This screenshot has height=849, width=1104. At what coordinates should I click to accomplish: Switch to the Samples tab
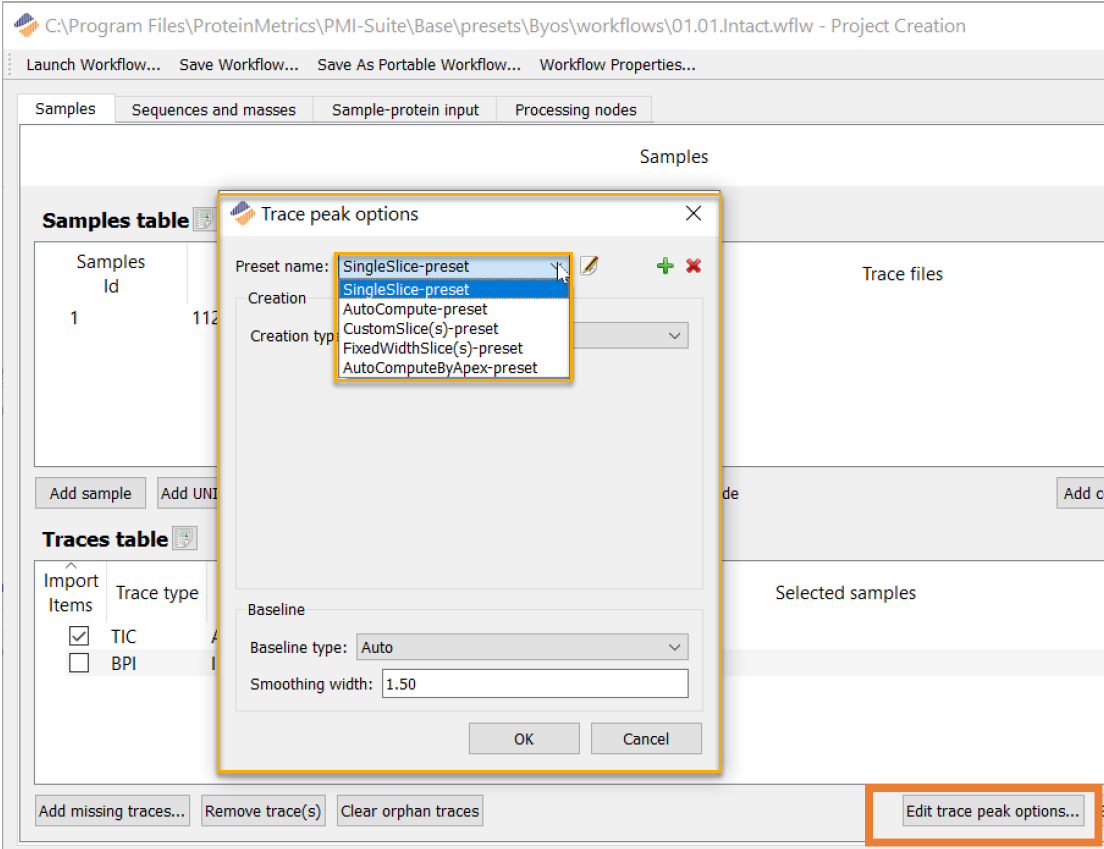(x=65, y=109)
